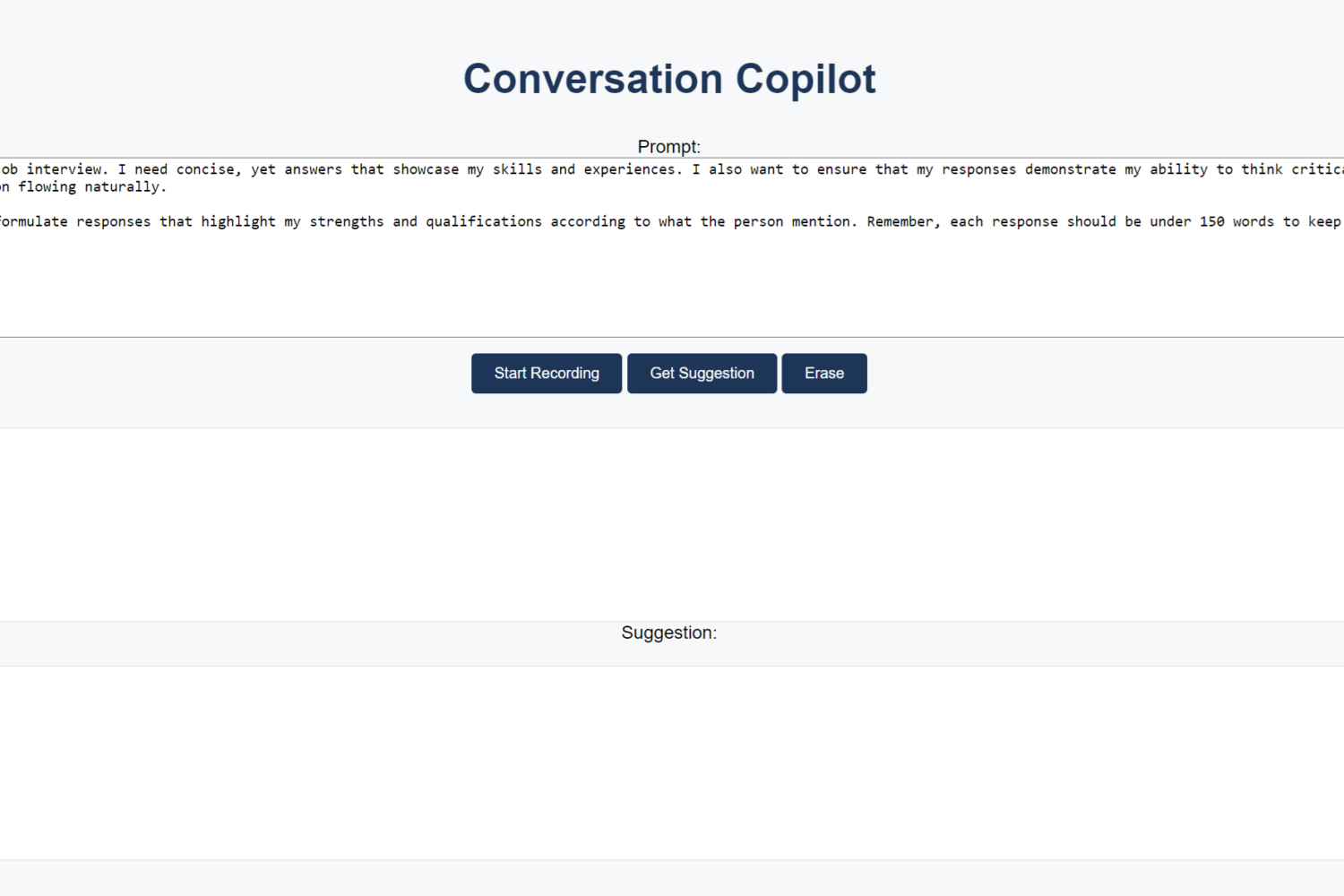Select the Conversation Copilot heading
Screen dimensions: 1344x896
click(x=669, y=79)
